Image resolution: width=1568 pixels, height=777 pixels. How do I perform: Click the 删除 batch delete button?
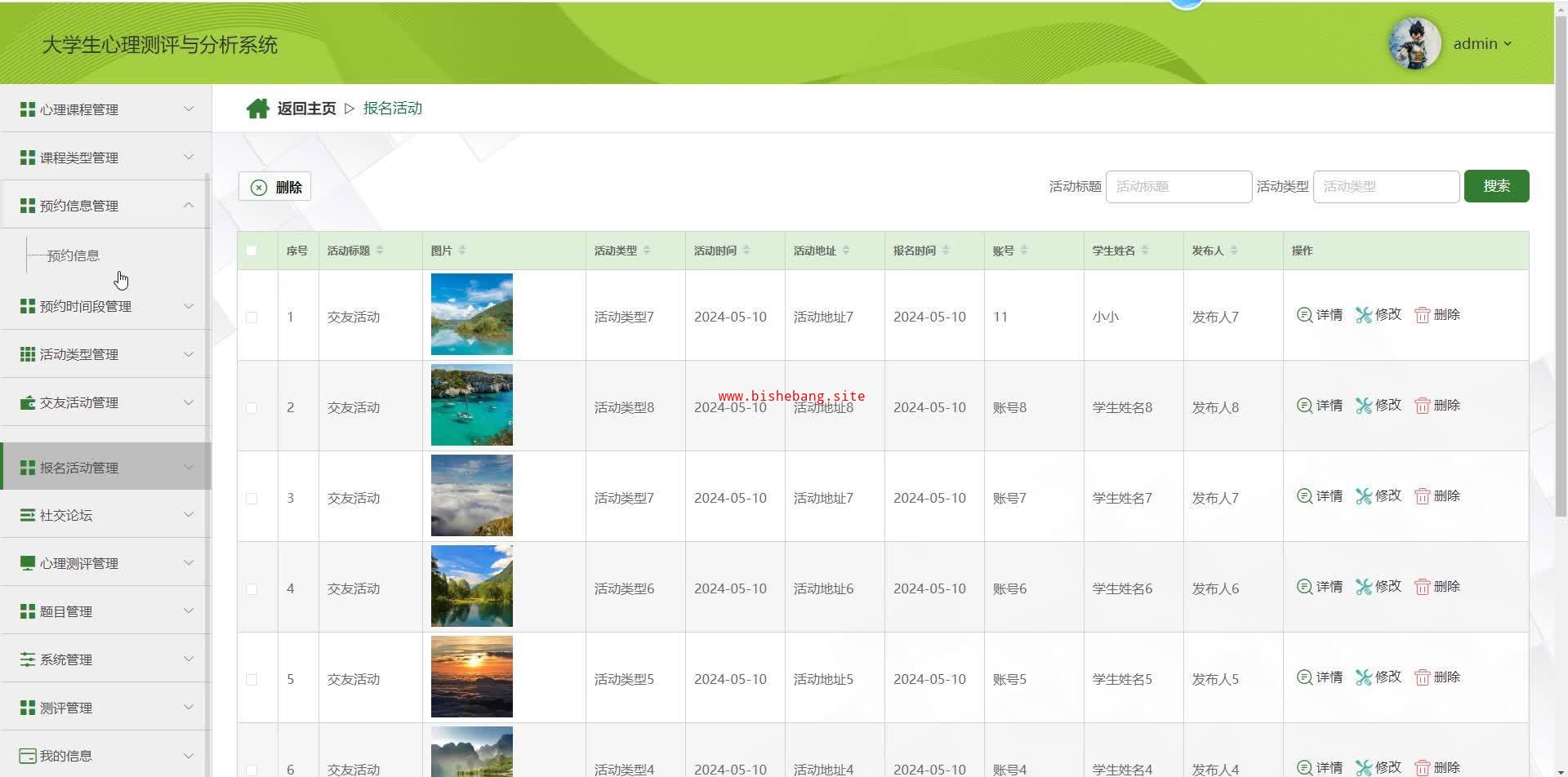pyautogui.click(x=275, y=187)
